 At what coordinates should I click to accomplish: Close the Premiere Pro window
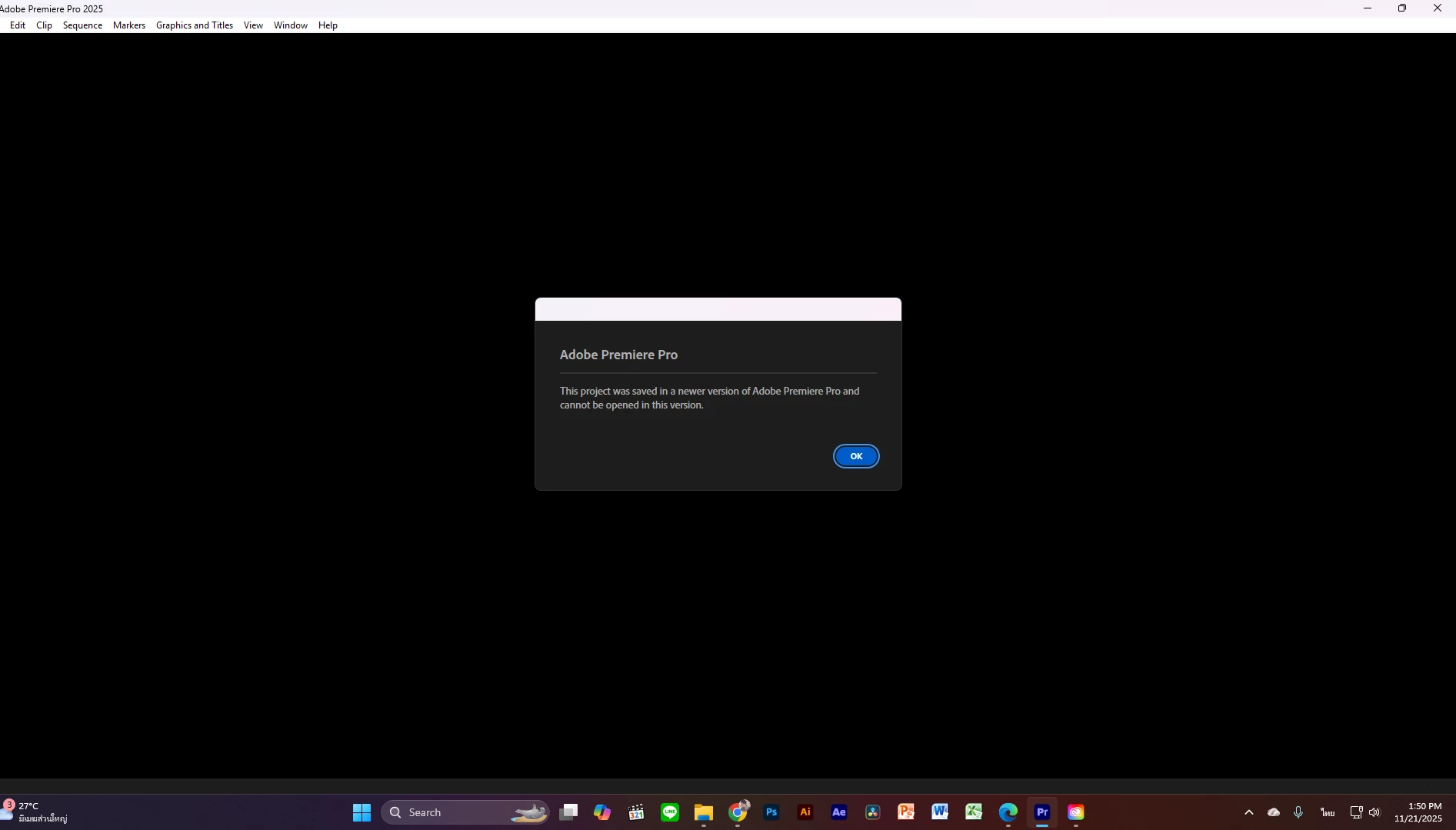(1438, 8)
